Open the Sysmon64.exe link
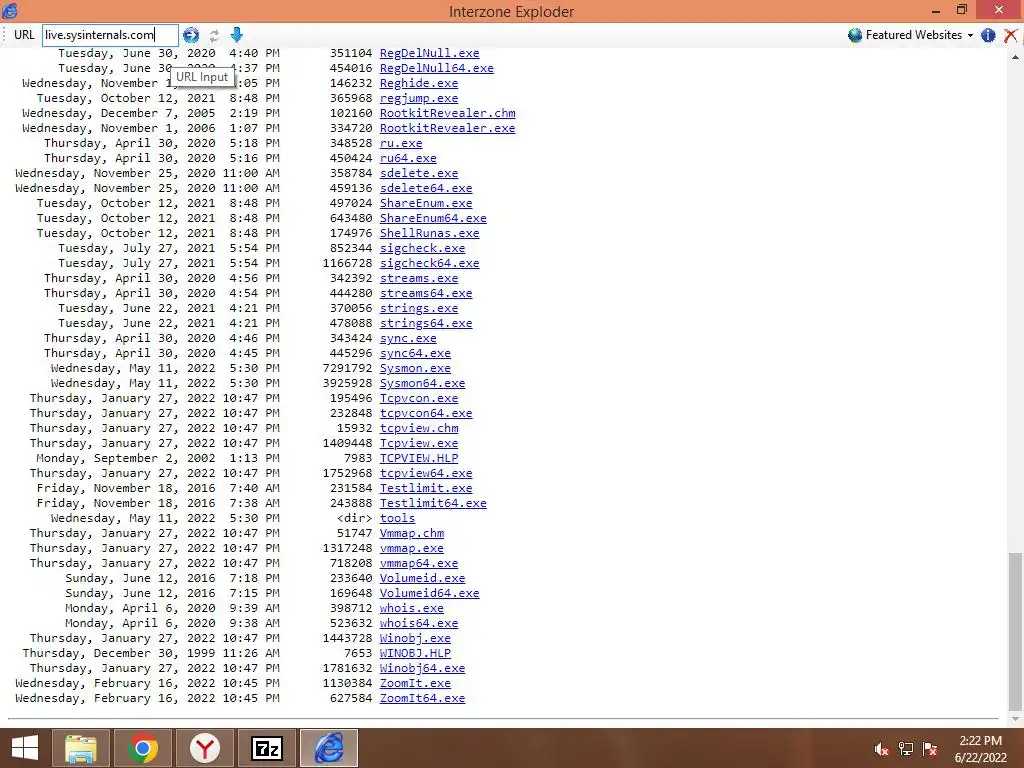 pos(422,383)
